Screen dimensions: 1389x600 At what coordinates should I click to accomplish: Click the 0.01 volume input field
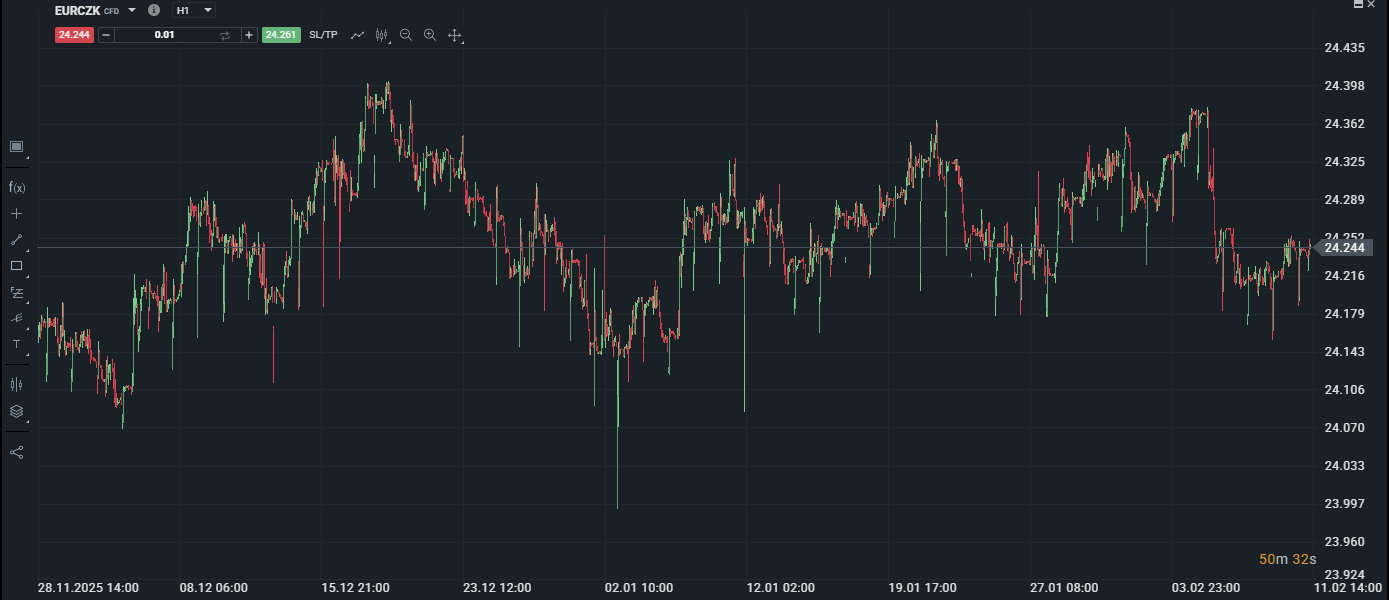click(165, 35)
